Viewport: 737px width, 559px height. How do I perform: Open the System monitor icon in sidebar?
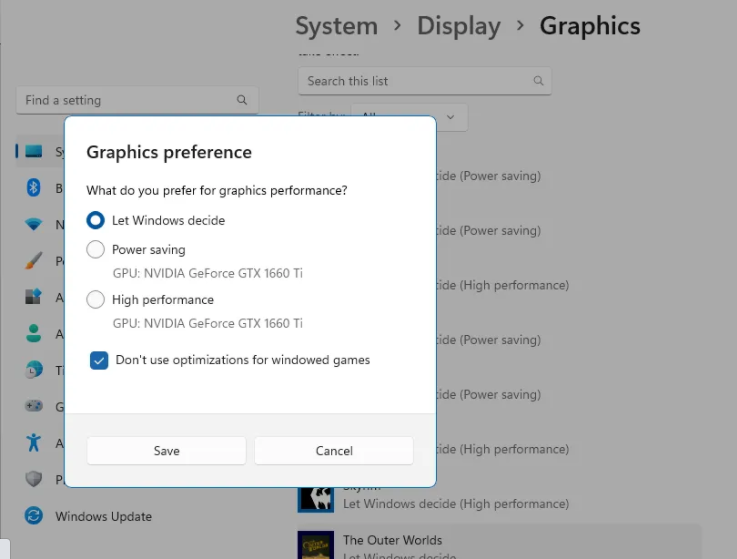coord(33,151)
